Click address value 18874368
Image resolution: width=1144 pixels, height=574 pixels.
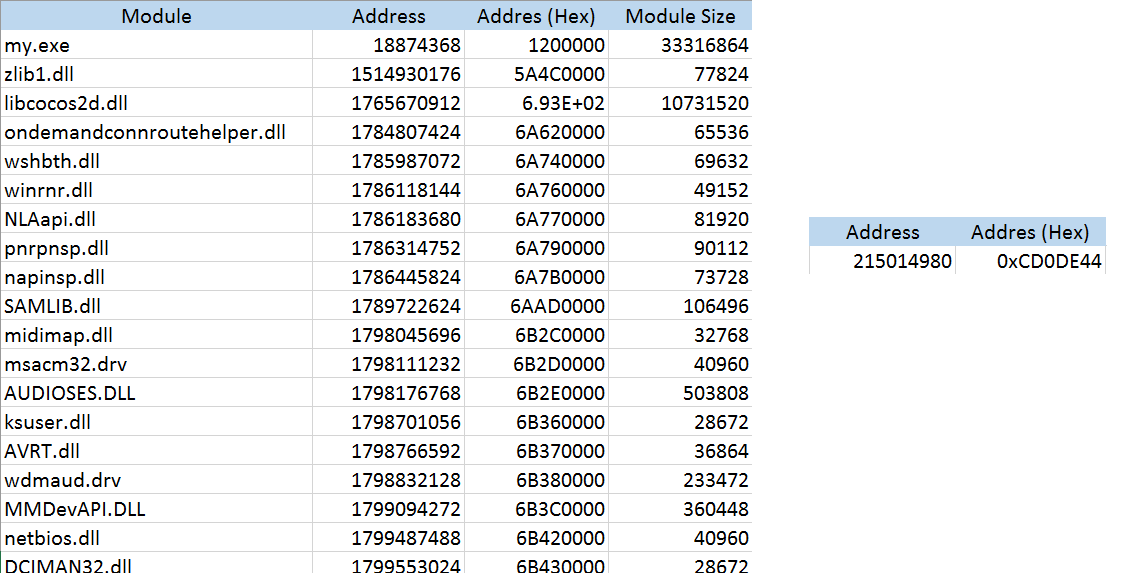click(388, 44)
